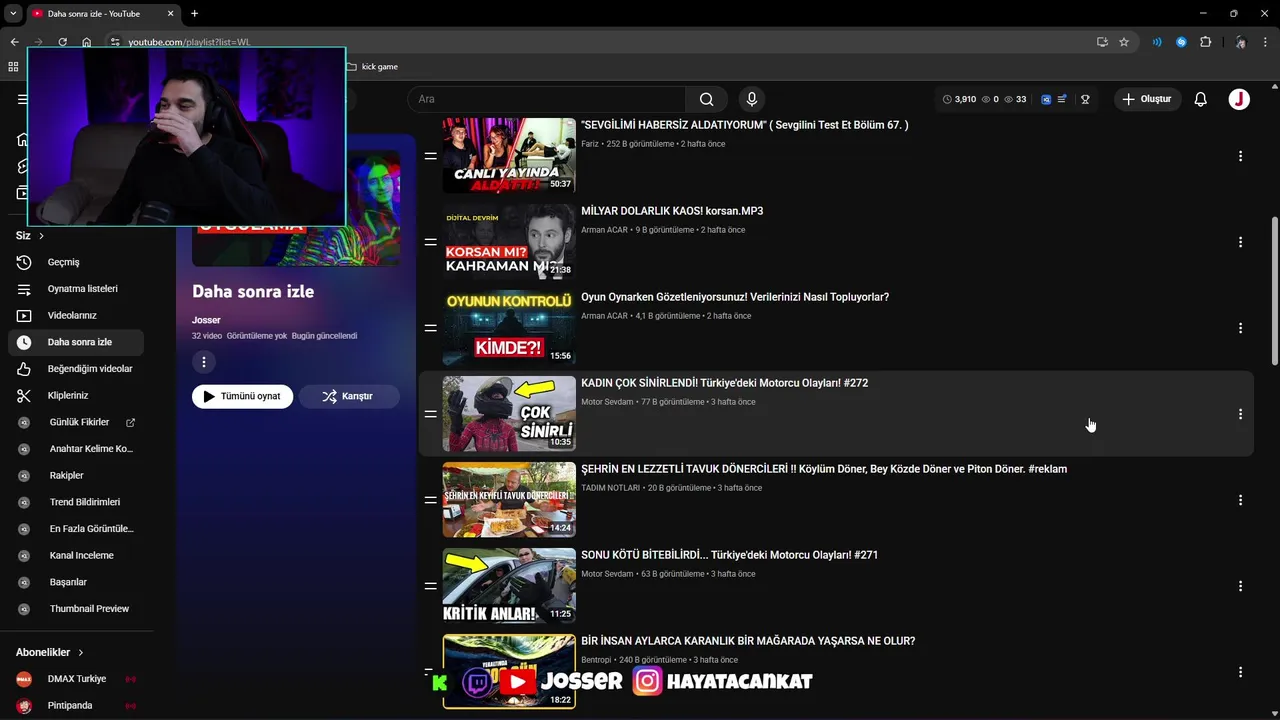Viewport: 1280px width, 720px height.
Task: Click the Arman ACAR channel name under MİLYAR DOLARLIK
Action: [x=604, y=230]
